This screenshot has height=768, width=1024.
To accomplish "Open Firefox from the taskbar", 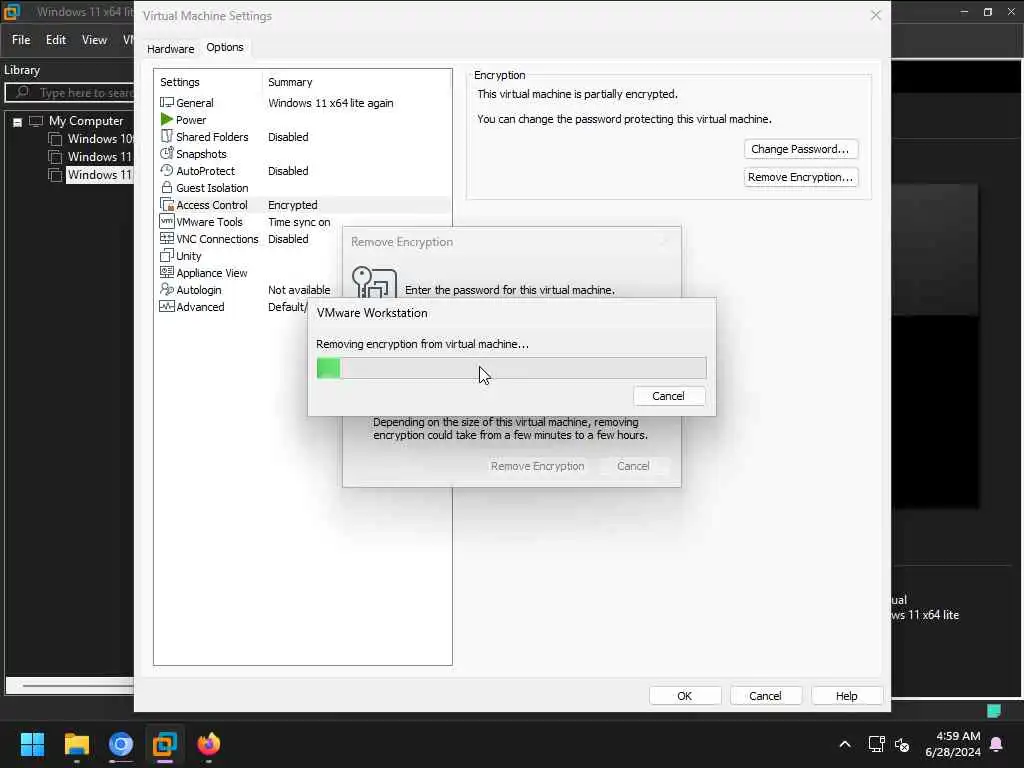I will coord(209,744).
